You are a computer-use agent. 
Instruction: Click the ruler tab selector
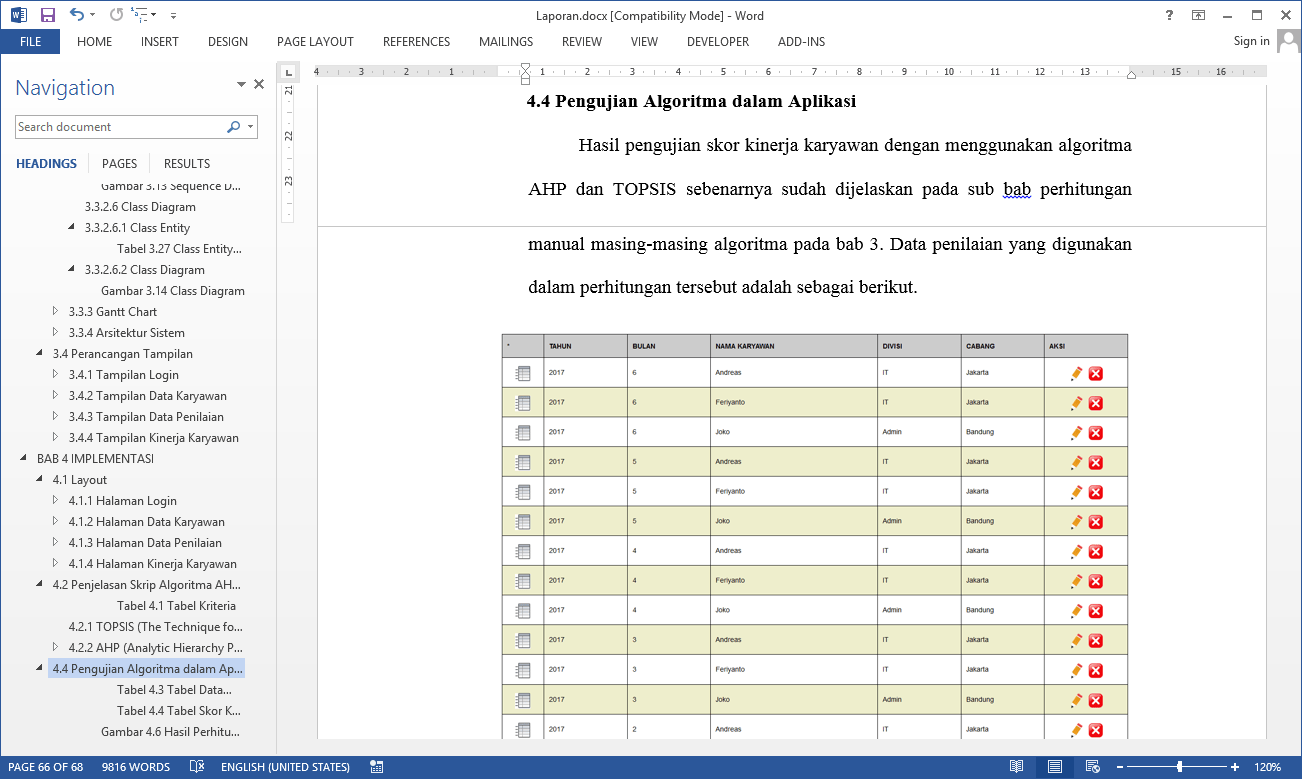(x=288, y=72)
